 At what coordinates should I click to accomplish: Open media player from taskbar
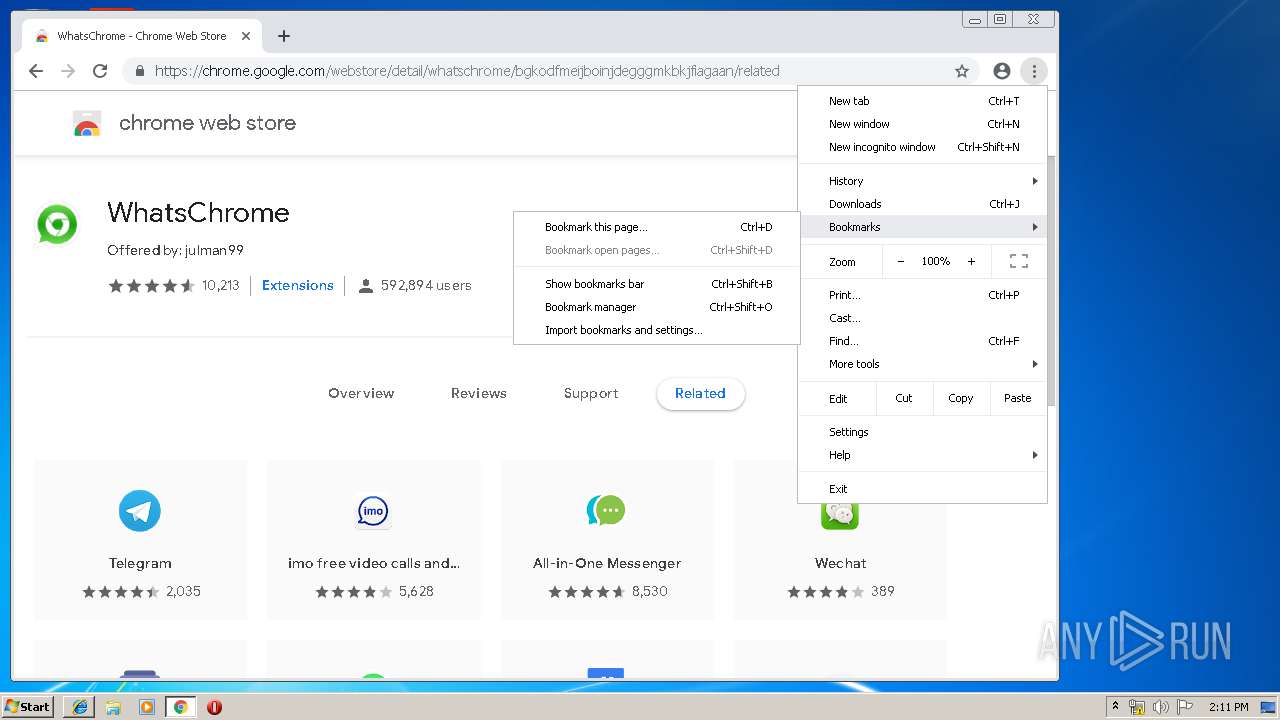(147, 707)
